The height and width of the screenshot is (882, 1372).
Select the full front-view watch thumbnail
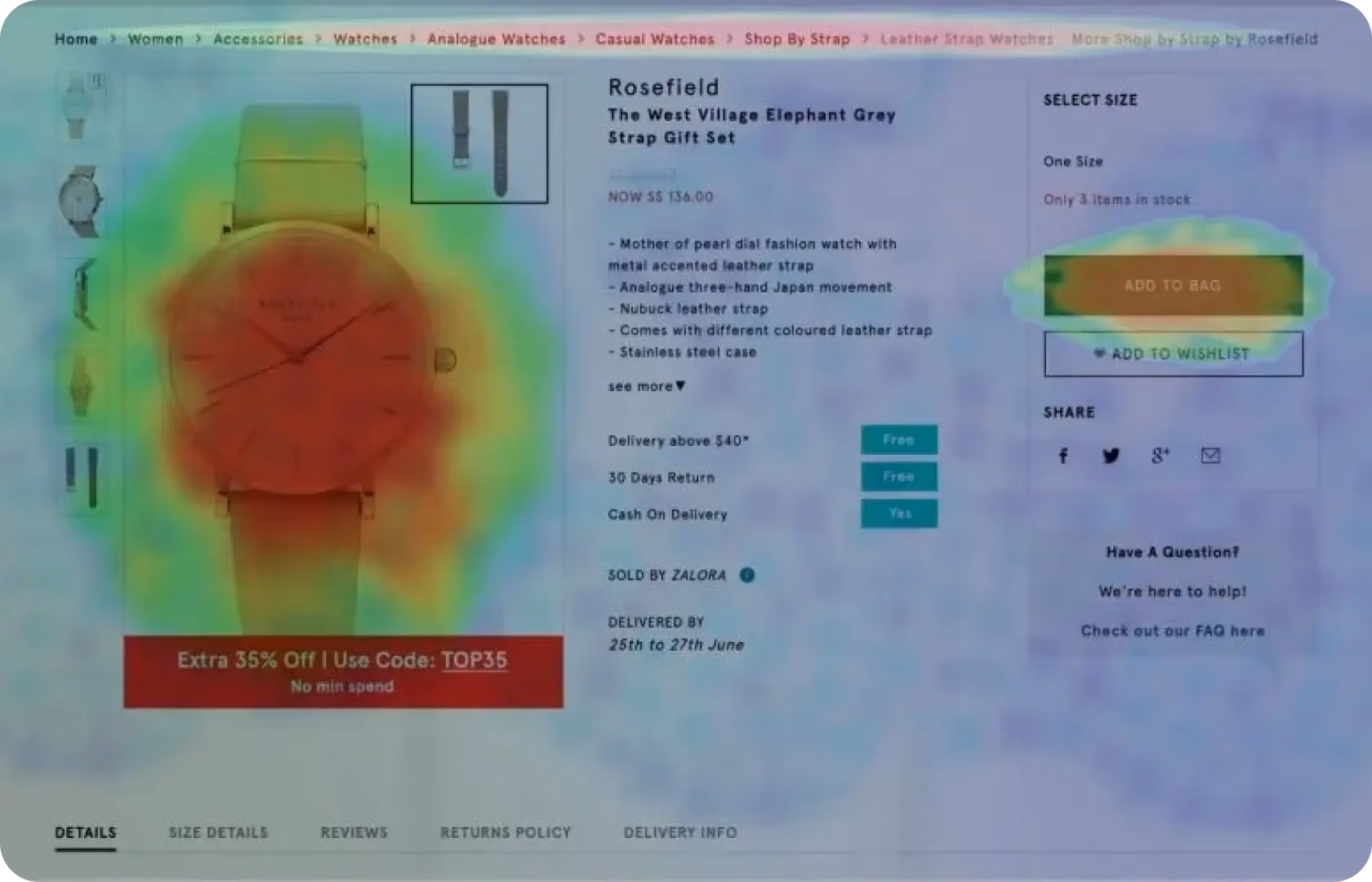pos(80,385)
